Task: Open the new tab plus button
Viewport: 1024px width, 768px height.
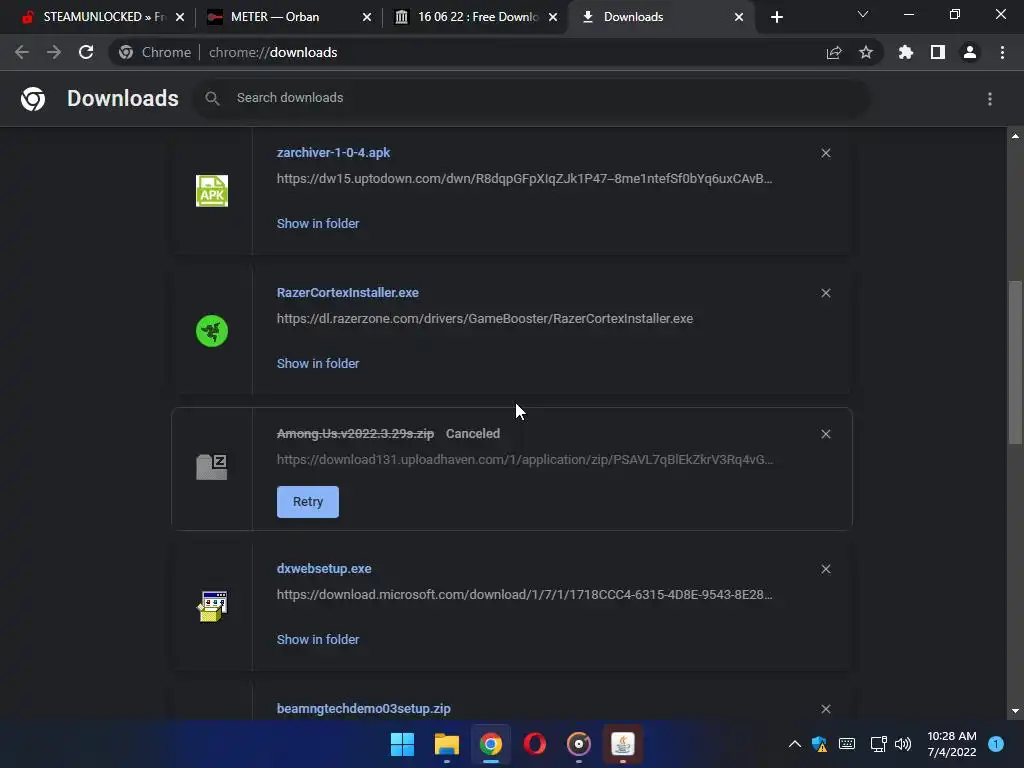Action: click(x=776, y=17)
